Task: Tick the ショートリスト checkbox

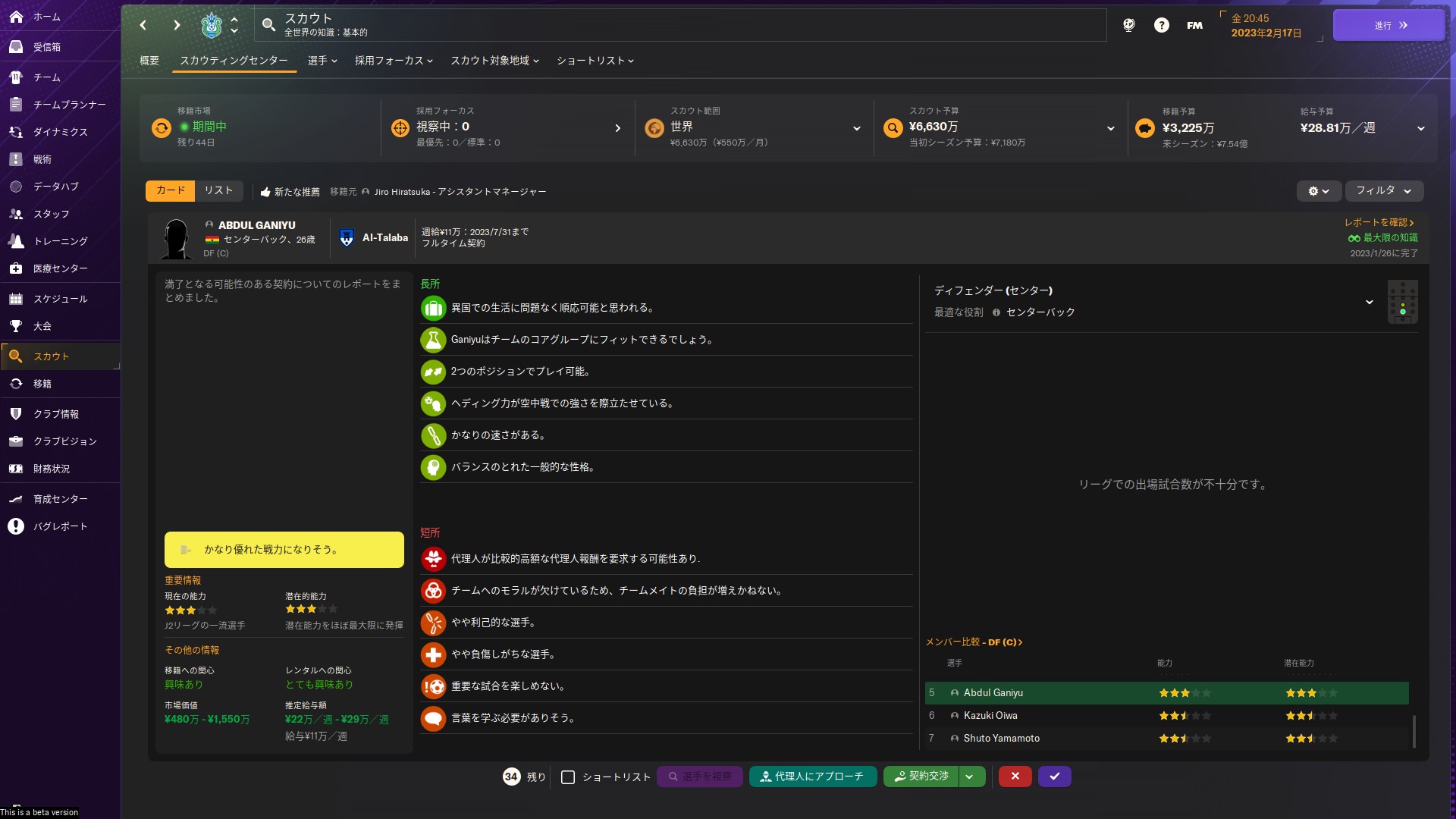Action: pyautogui.click(x=568, y=777)
